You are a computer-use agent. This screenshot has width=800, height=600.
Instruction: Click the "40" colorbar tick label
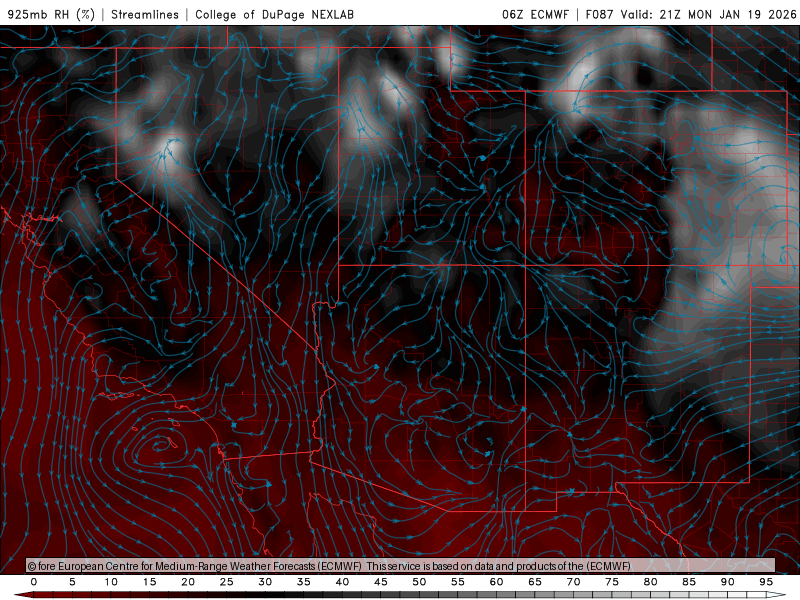coord(342,582)
